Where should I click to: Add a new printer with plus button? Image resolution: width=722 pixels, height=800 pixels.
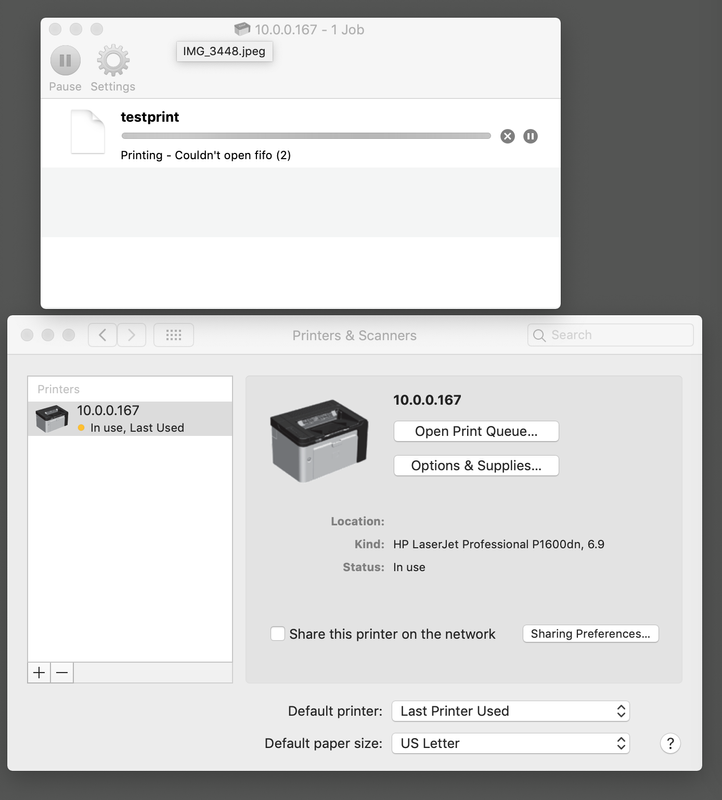coord(39,672)
